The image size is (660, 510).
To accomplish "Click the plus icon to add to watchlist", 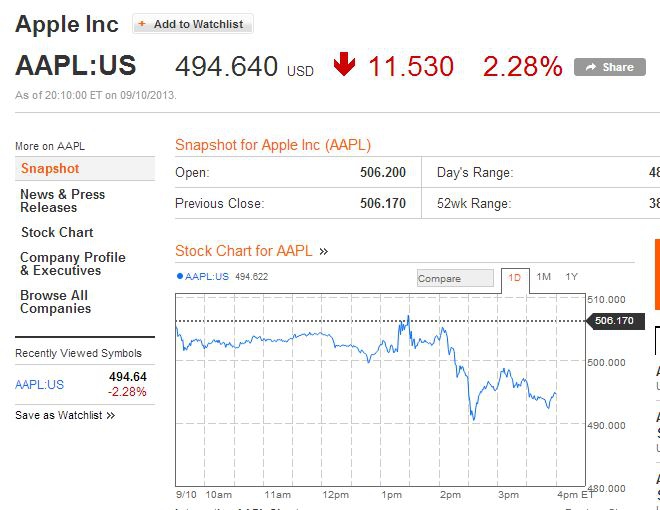I will 142,25.
